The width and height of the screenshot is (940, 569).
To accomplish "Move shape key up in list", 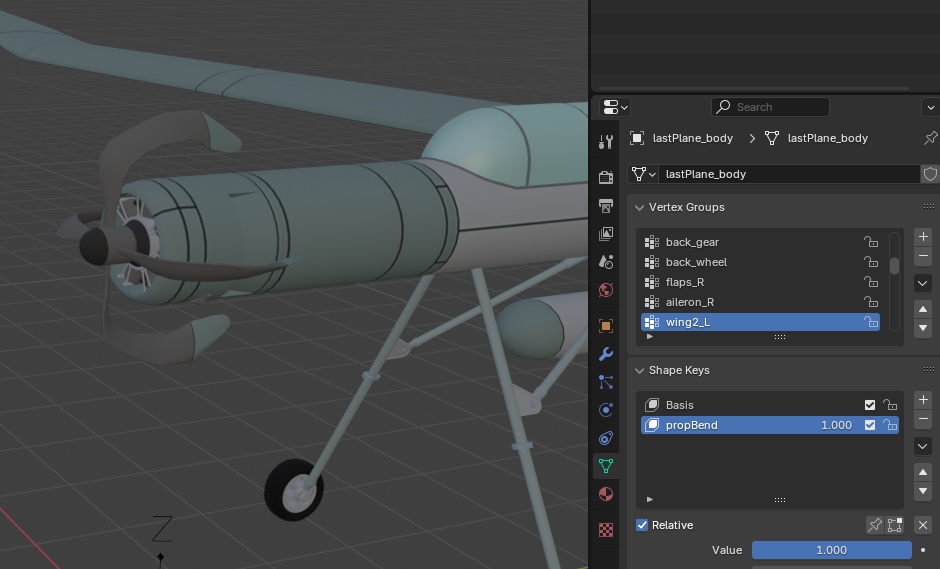I will coord(923,472).
